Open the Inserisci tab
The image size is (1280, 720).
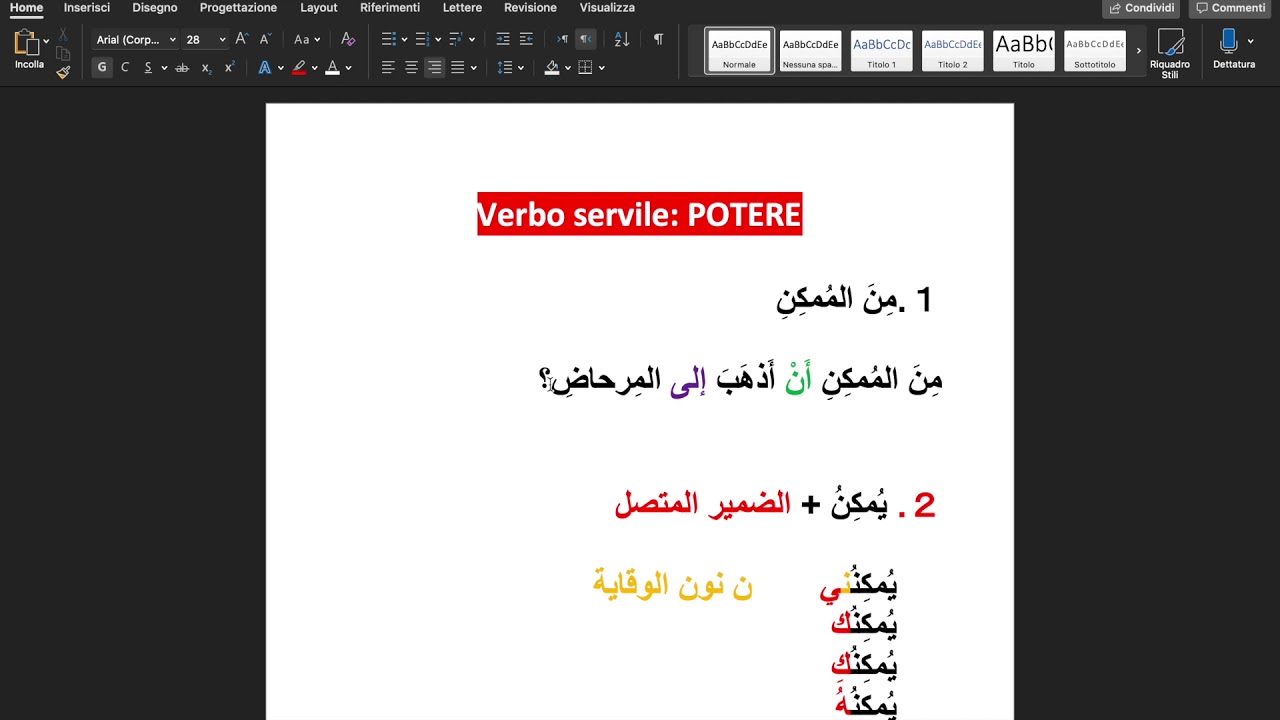(x=87, y=8)
